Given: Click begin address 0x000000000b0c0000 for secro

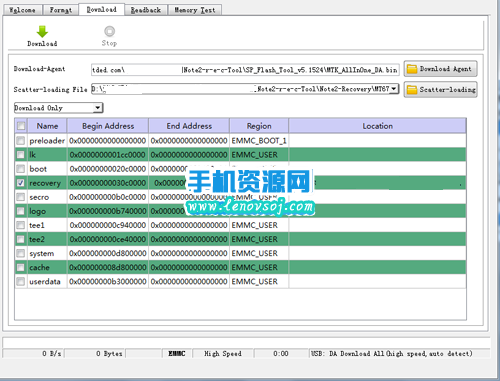Looking at the screenshot, I should [108, 197].
